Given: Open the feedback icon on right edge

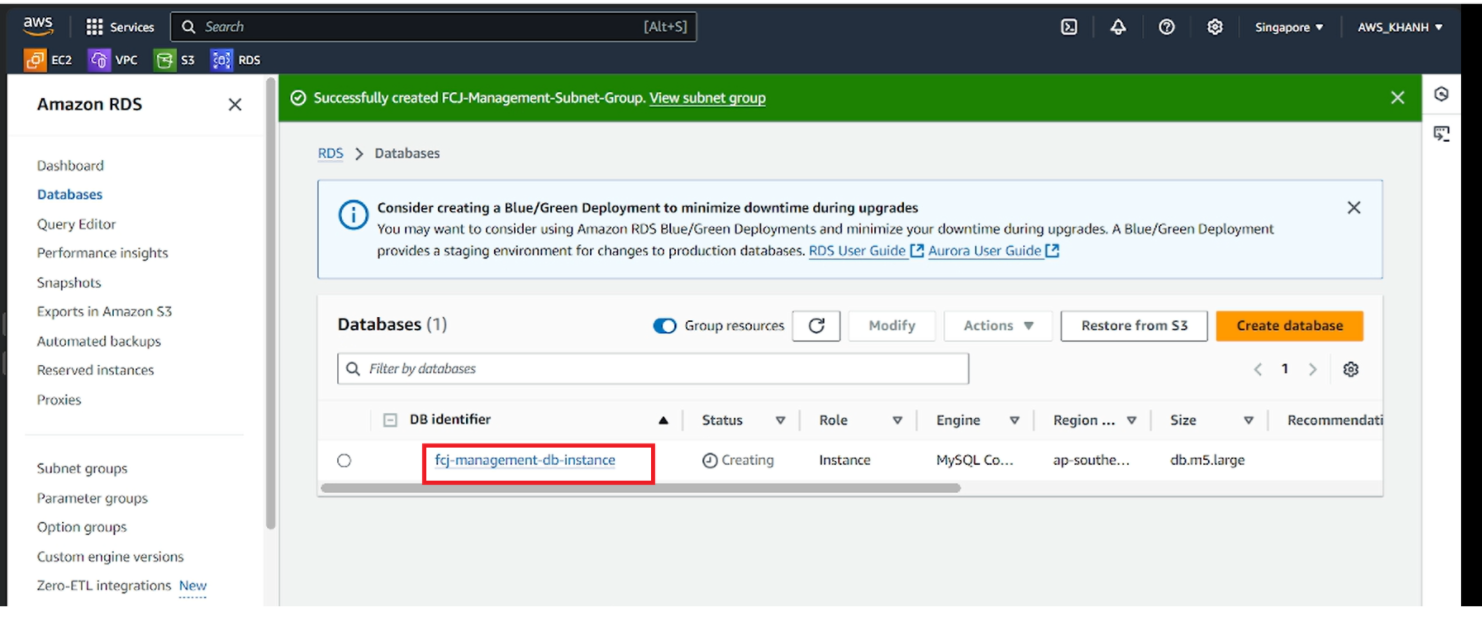Looking at the screenshot, I should (1441, 133).
